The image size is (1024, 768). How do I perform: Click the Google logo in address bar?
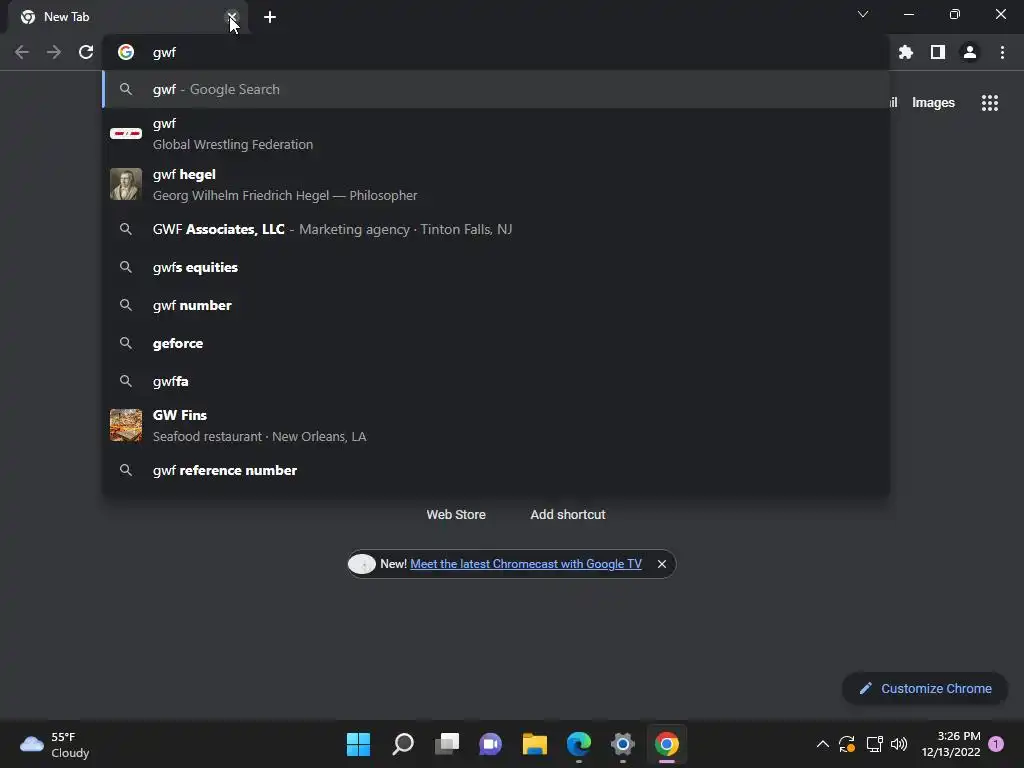tap(126, 52)
